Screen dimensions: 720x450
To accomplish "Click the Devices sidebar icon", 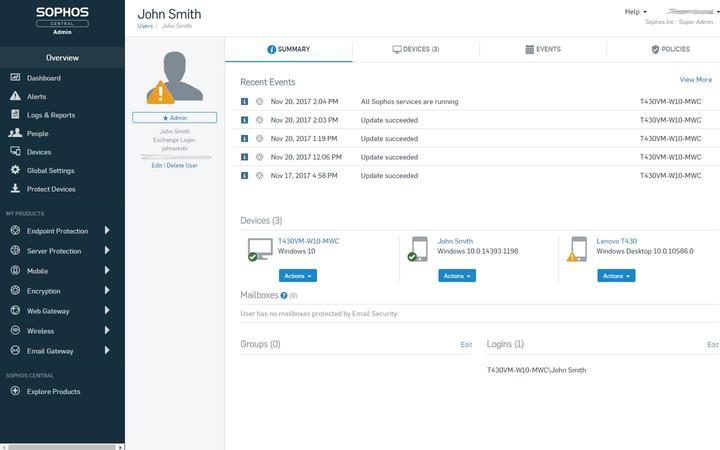I will pyautogui.click(x=15, y=151).
